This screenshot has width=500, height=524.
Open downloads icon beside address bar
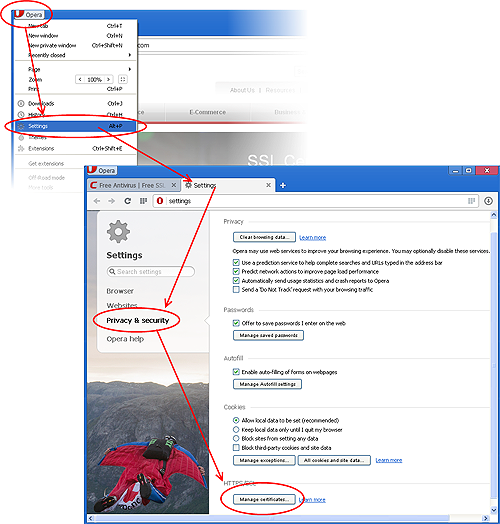[x=488, y=201]
